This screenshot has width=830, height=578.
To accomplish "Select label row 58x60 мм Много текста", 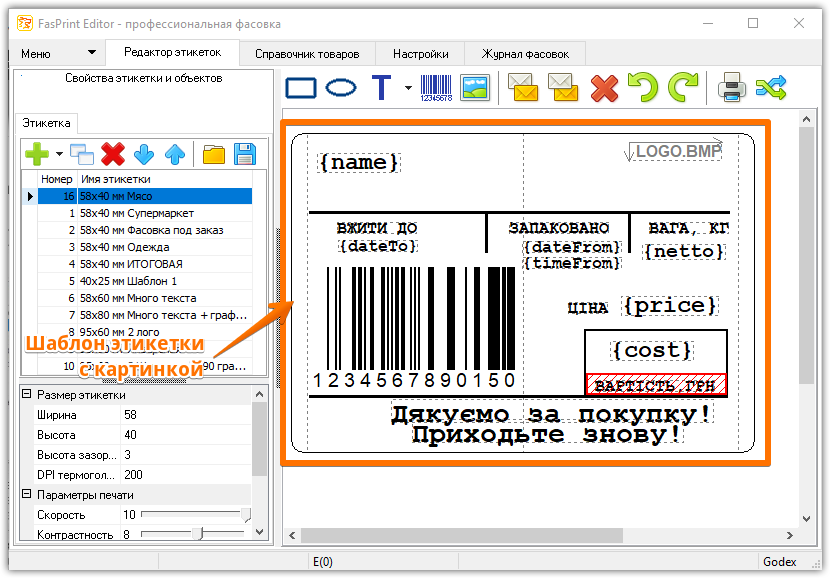I will click(x=145, y=298).
